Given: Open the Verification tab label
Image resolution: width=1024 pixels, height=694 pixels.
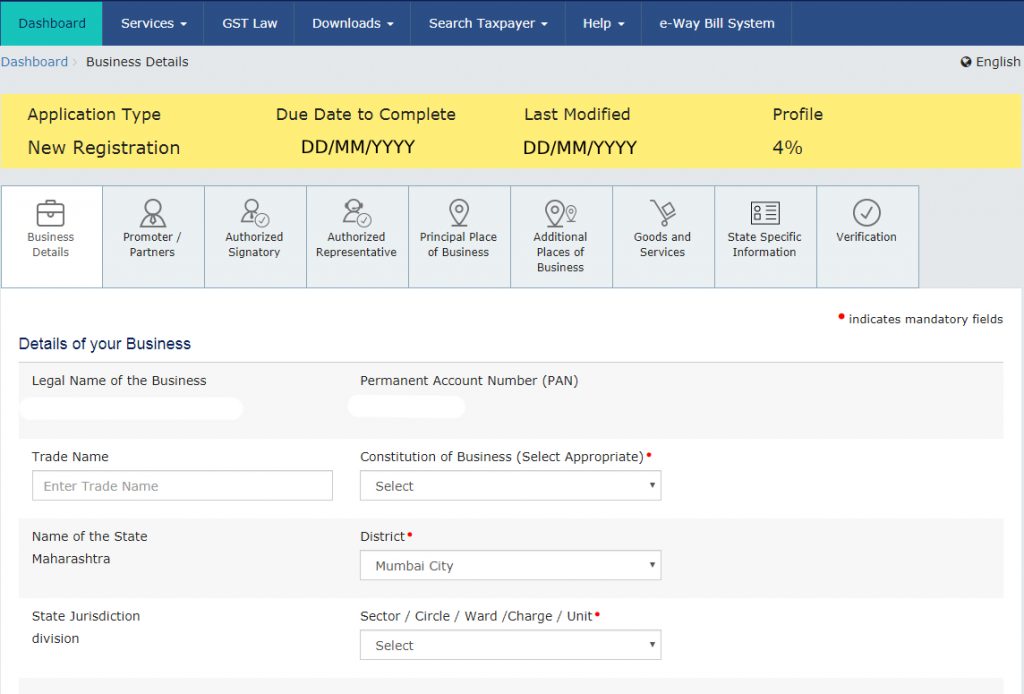Looking at the screenshot, I should tap(867, 237).
